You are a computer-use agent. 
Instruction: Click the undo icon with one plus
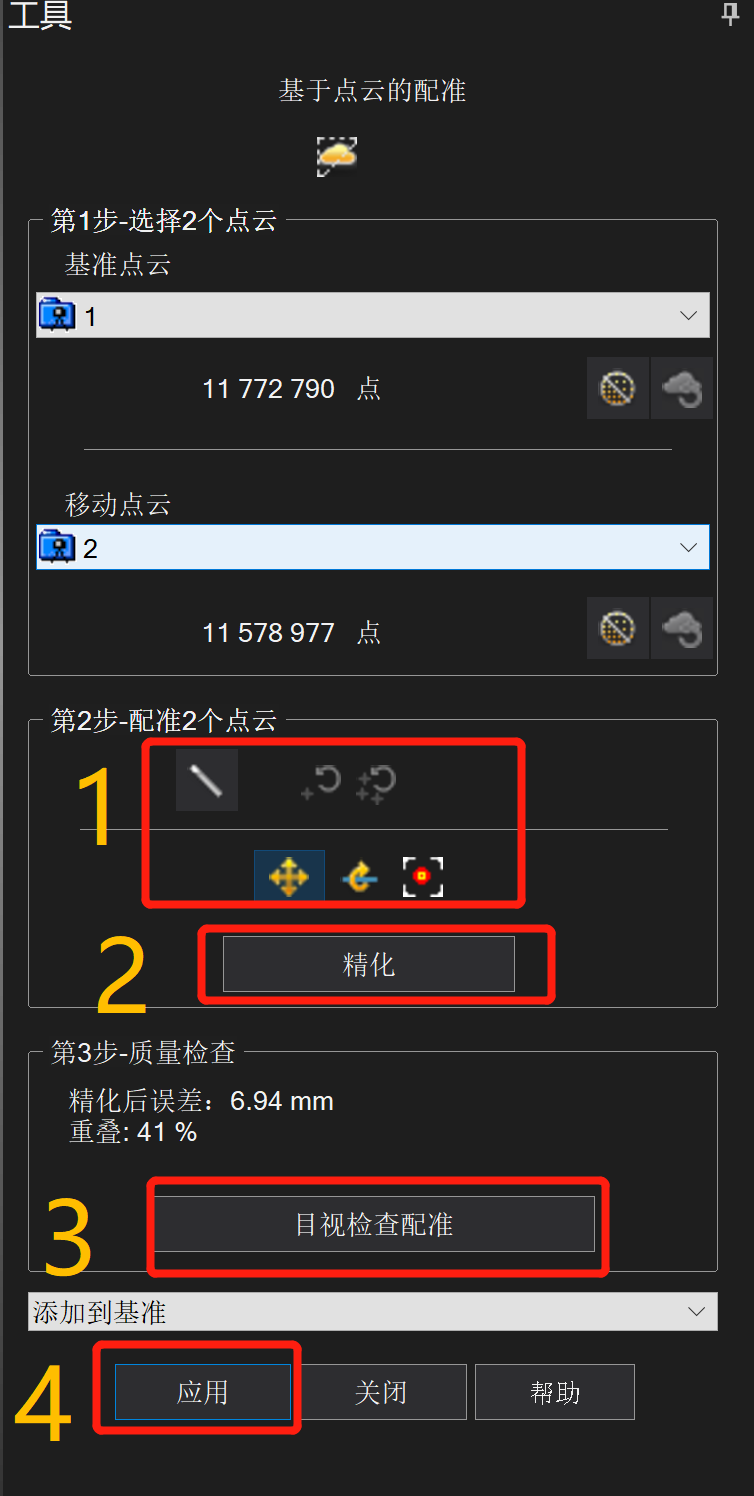321,783
